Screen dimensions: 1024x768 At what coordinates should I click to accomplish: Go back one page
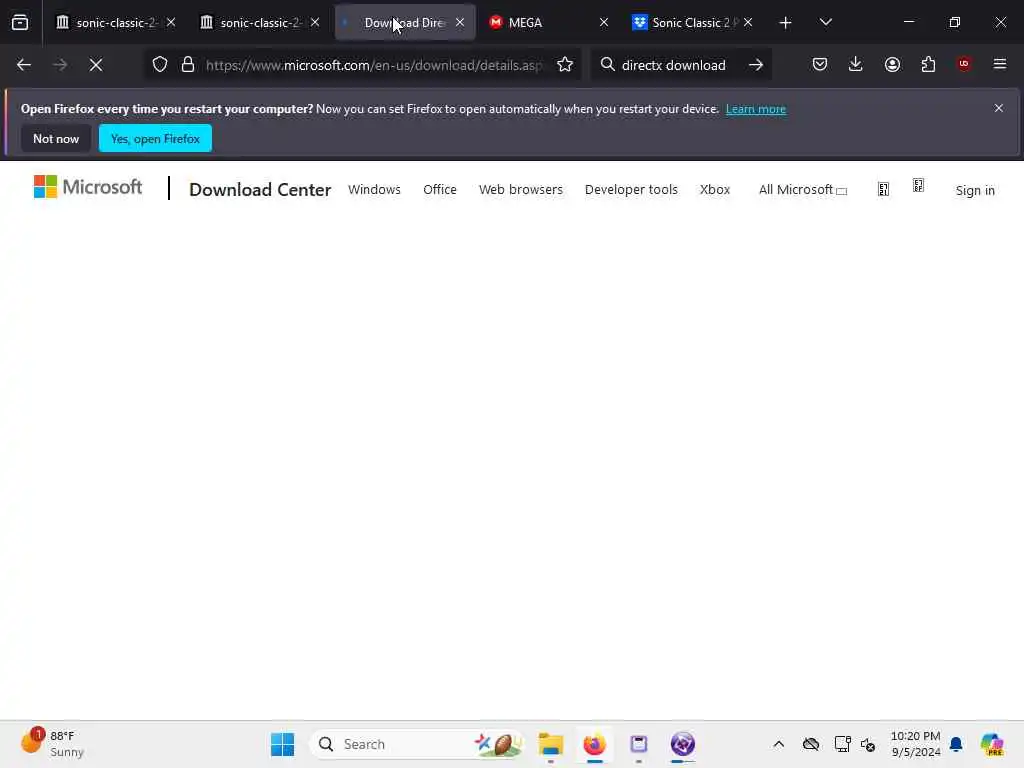24,65
